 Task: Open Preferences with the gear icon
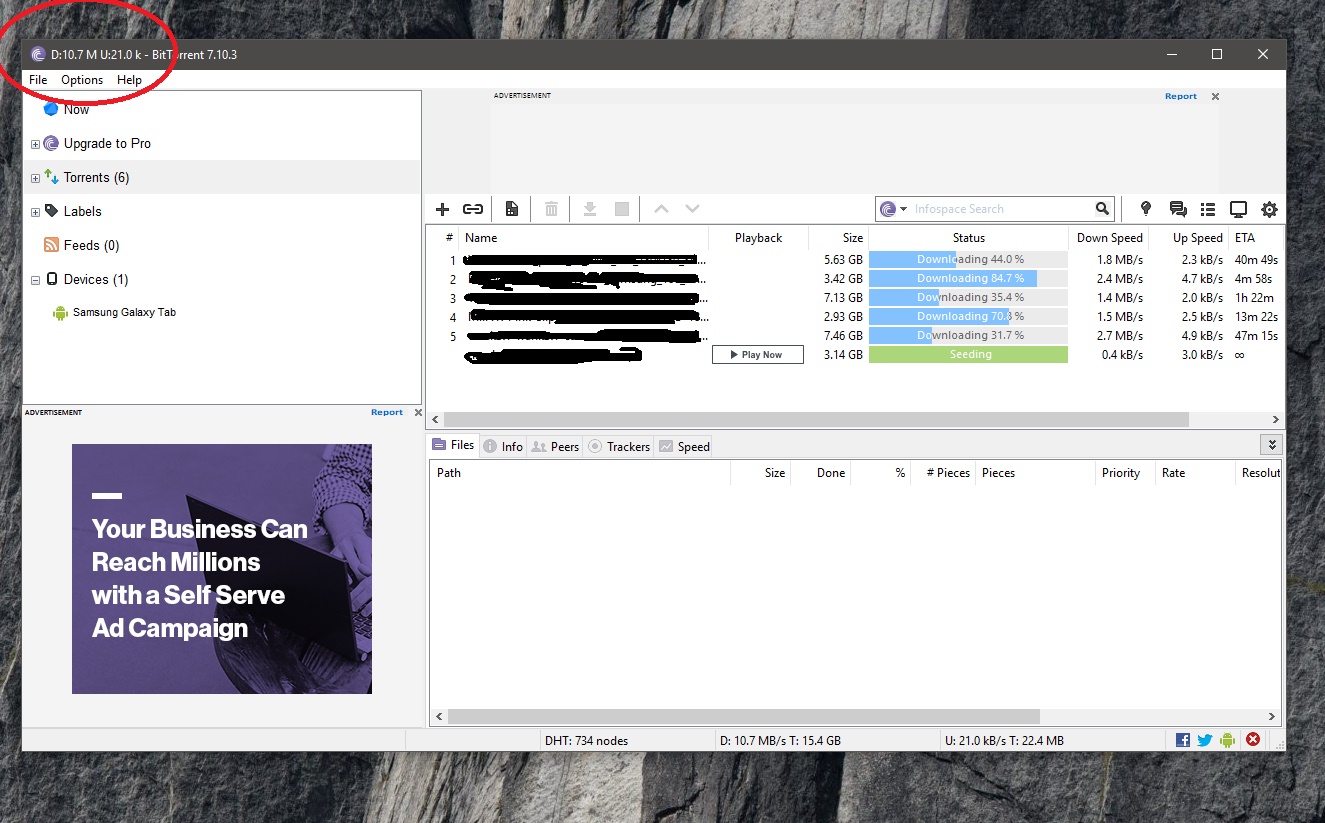pos(1269,209)
